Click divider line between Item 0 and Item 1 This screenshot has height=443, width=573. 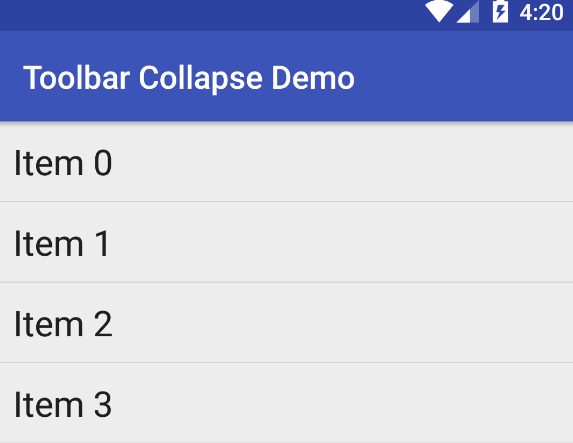click(x=286, y=201)
